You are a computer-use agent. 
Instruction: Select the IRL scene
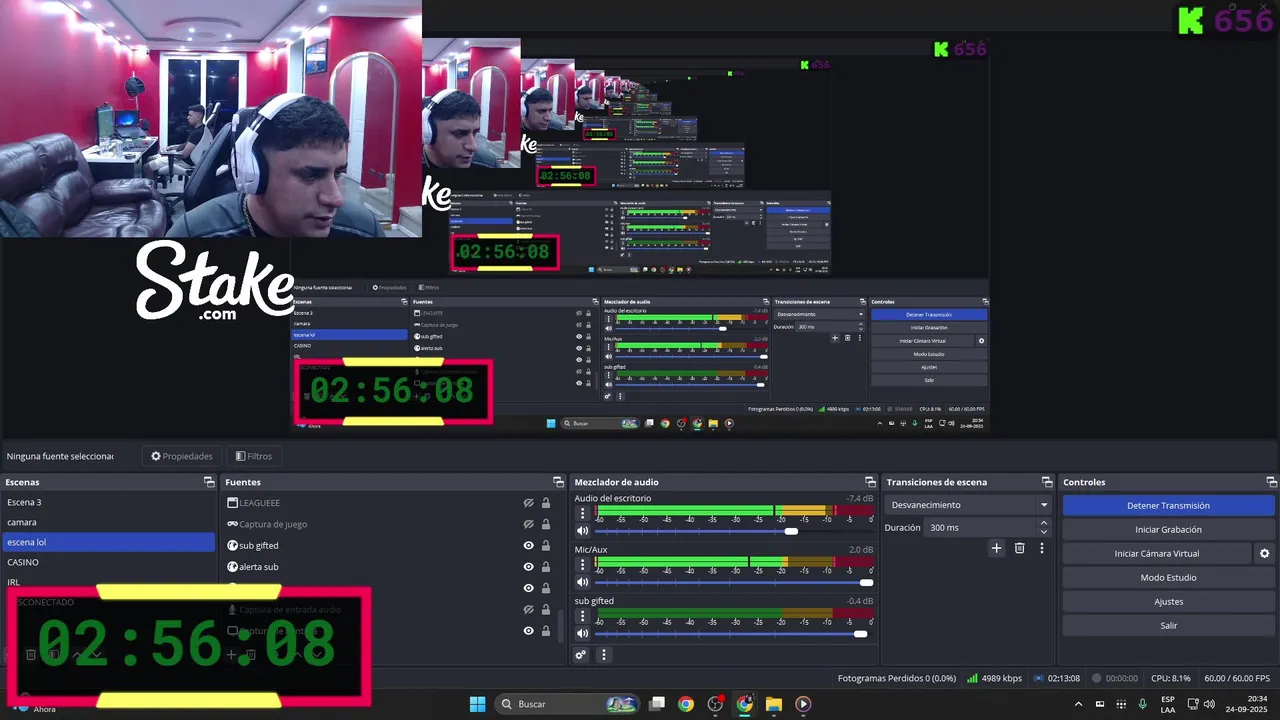point(108,582)
